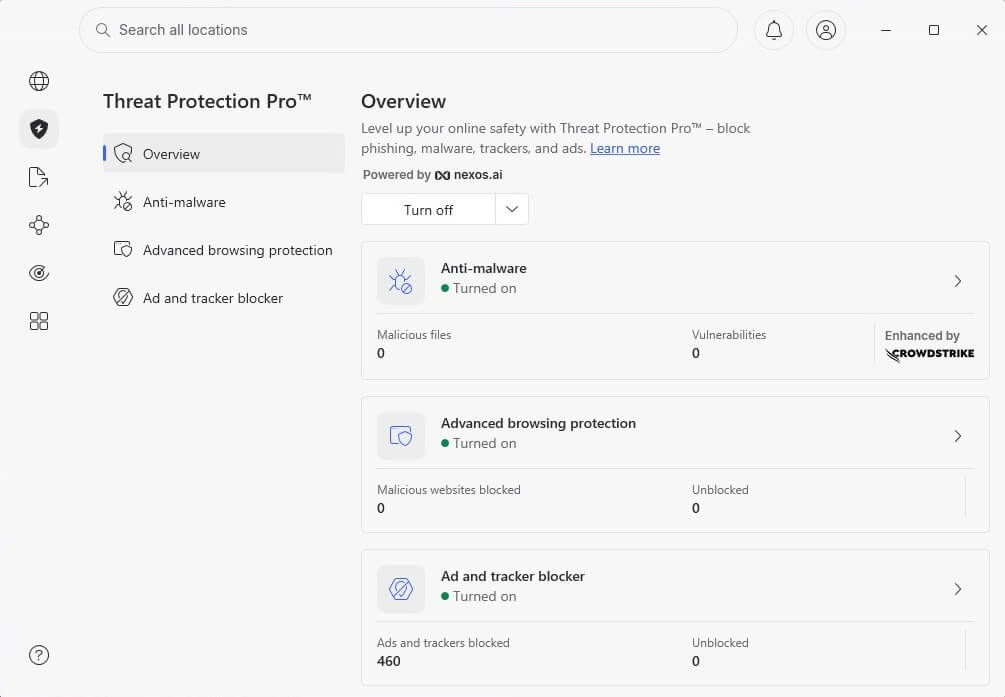Click the Anti-malware icon on its card

[x=400, y=281]
